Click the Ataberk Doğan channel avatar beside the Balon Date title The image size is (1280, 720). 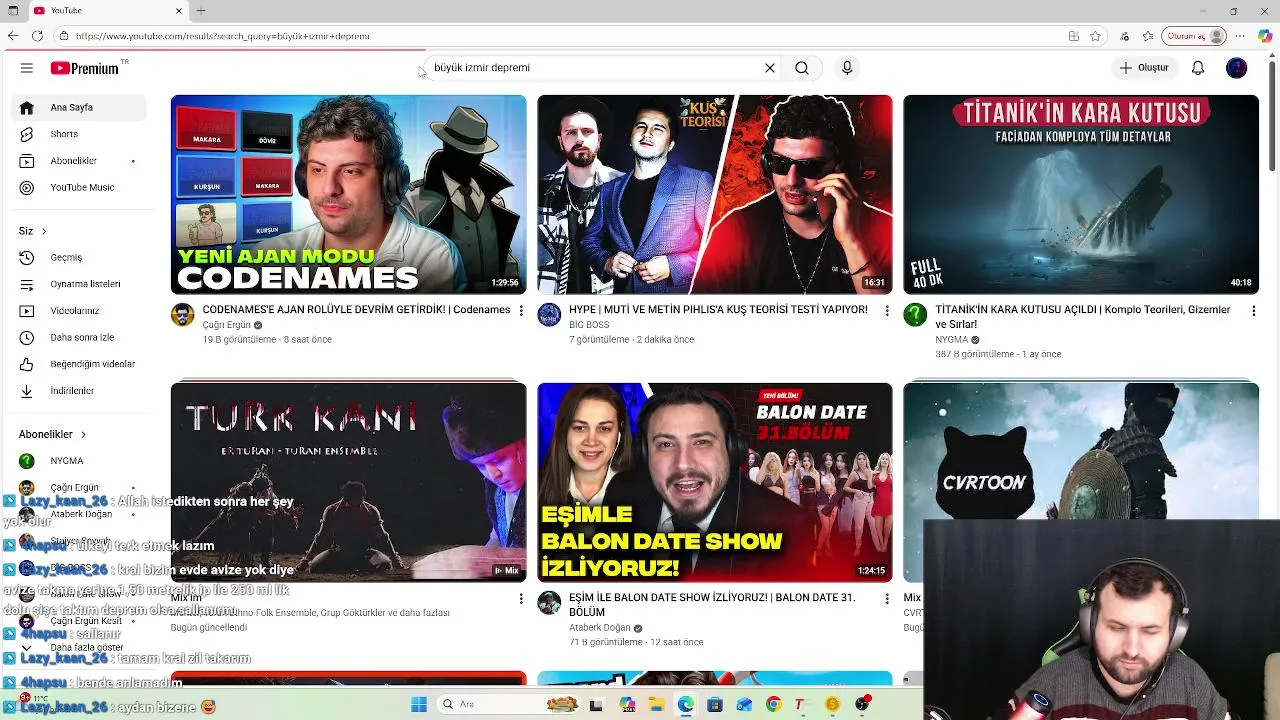tap(549, 603)
